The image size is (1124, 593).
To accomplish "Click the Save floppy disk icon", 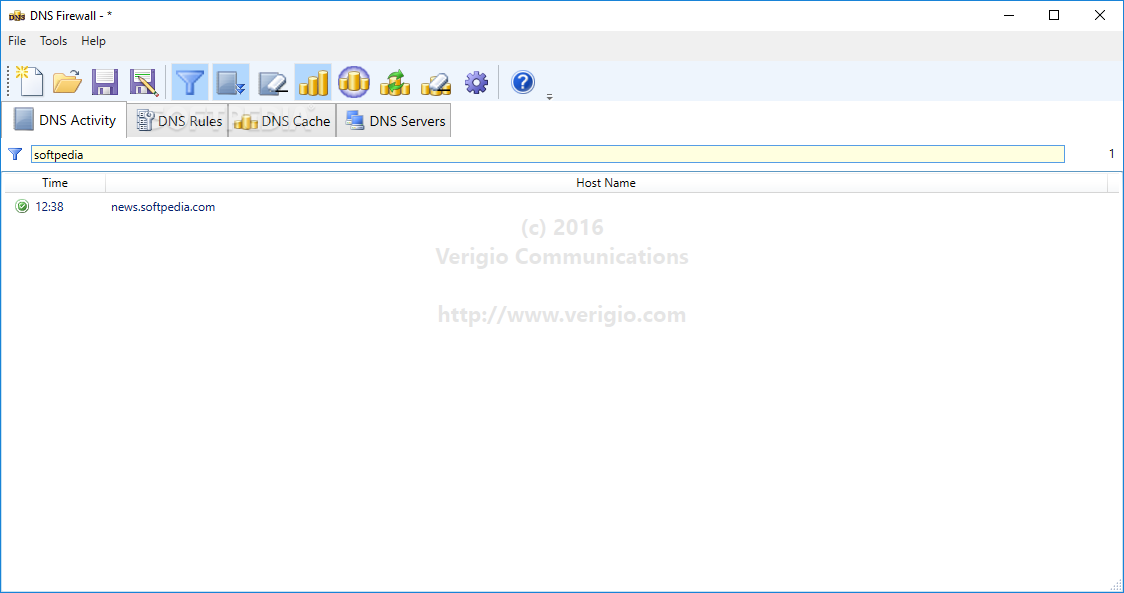I will pyautogui.click(x=105, y=82).
